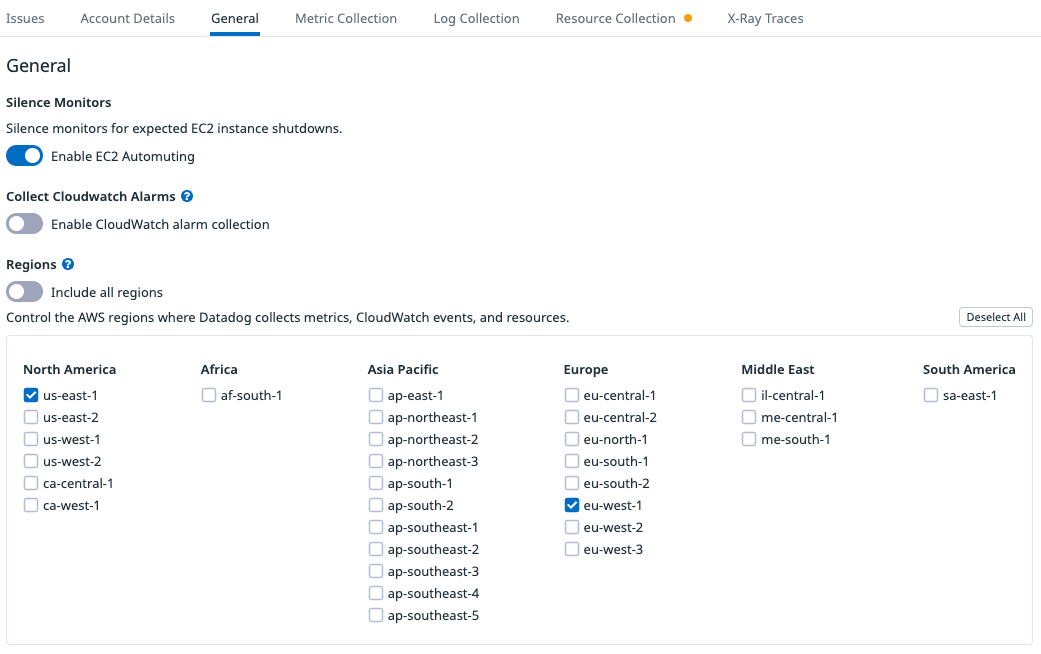Open the Resource Collection tab
Screen dimensions: 1041x654
click(616, 18)
